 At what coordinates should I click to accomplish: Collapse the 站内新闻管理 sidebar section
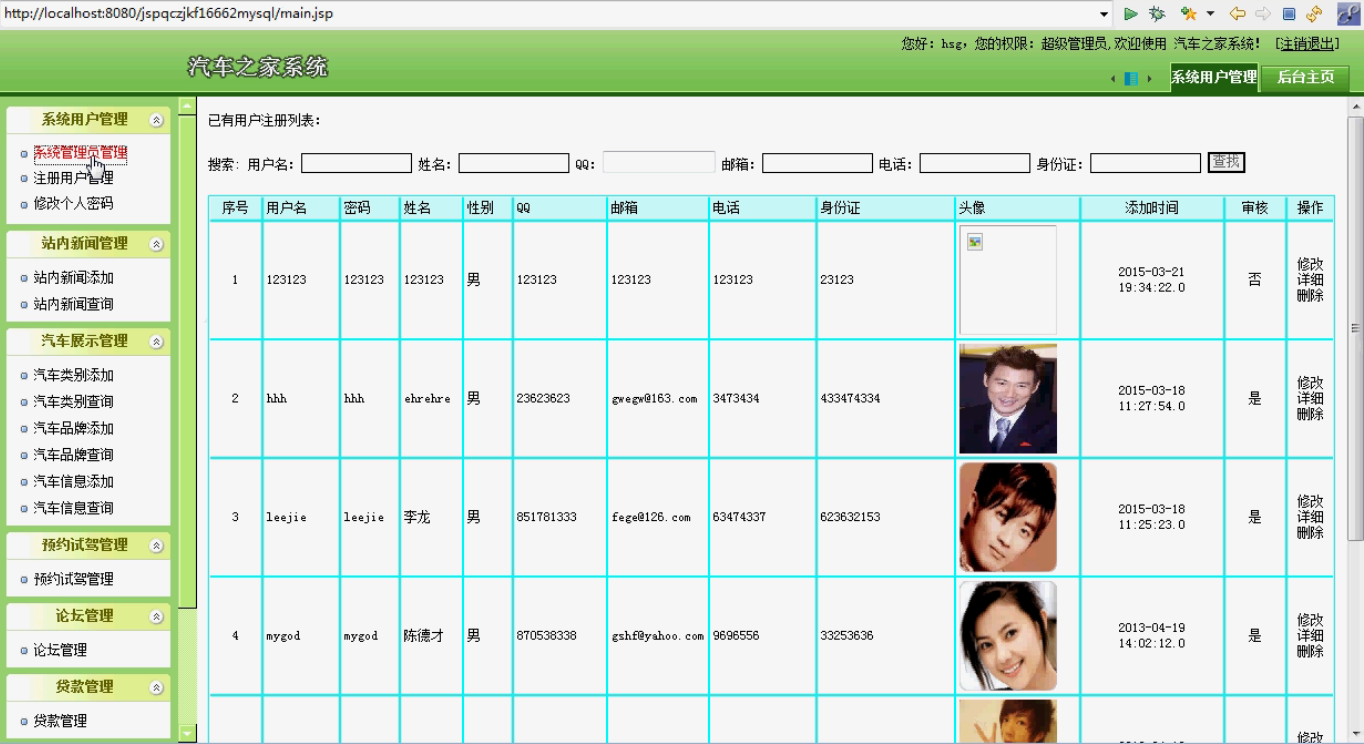tap(156, 244)
